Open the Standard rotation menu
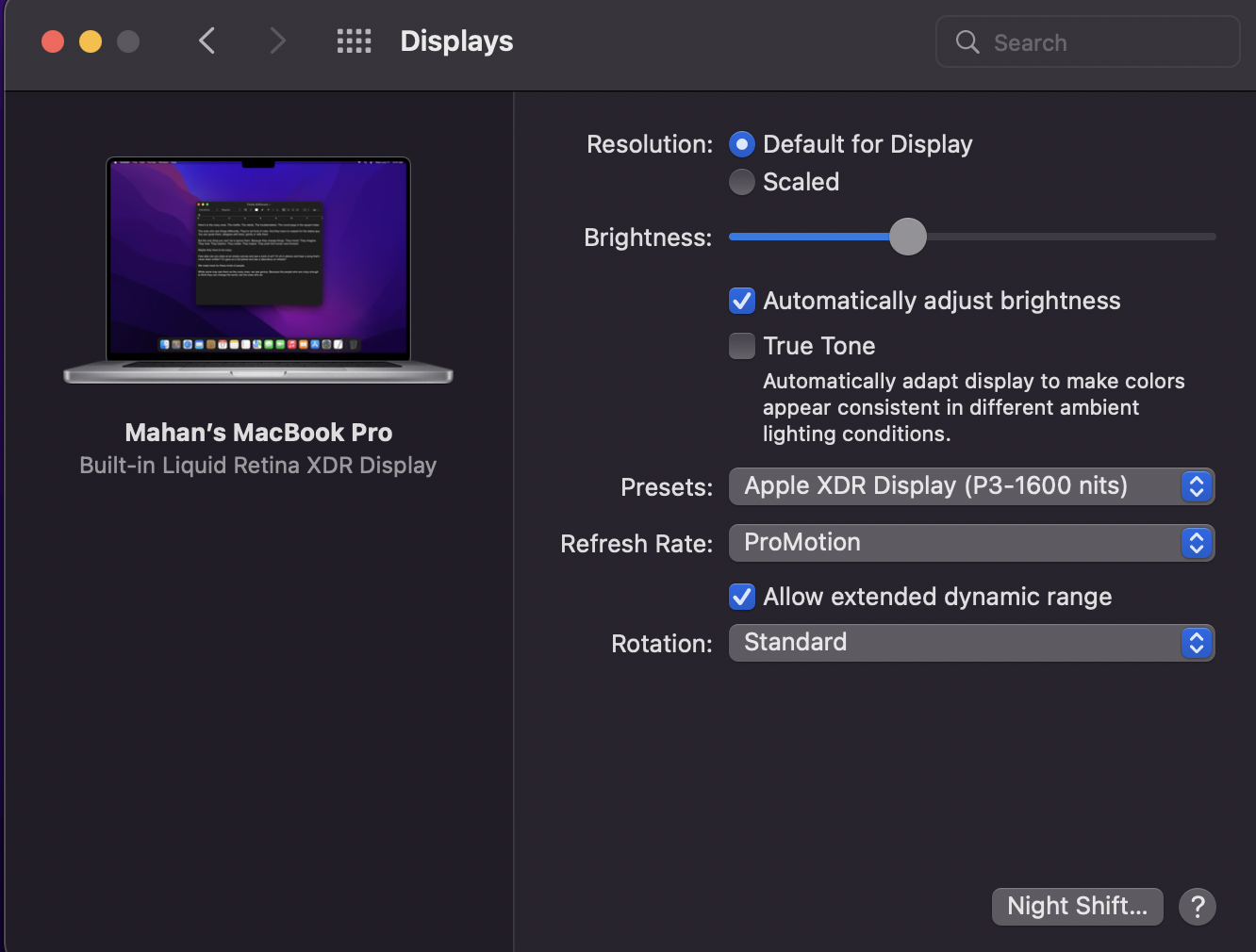This screenshot has height=952, width=1256. [x=952, y=643]
